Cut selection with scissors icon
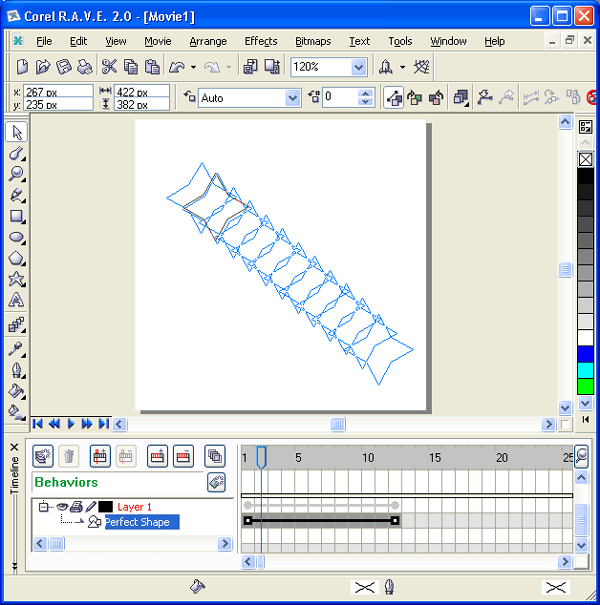Viewport: 600px width, 605px height. (x=110, y=67)
